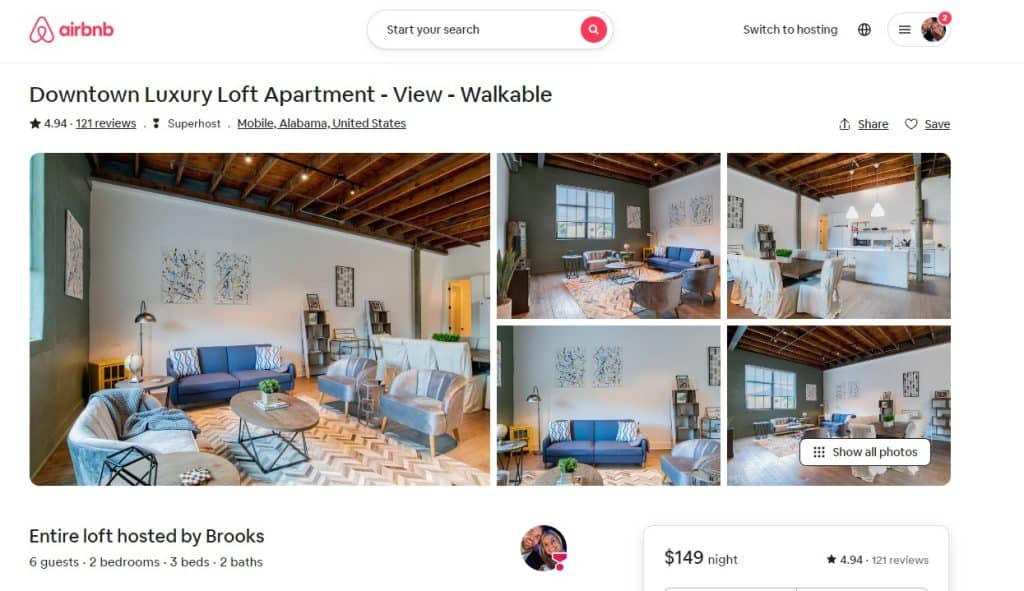
Task: Open Mobile, Alabama, United States location link
Action: coord(321,123)
